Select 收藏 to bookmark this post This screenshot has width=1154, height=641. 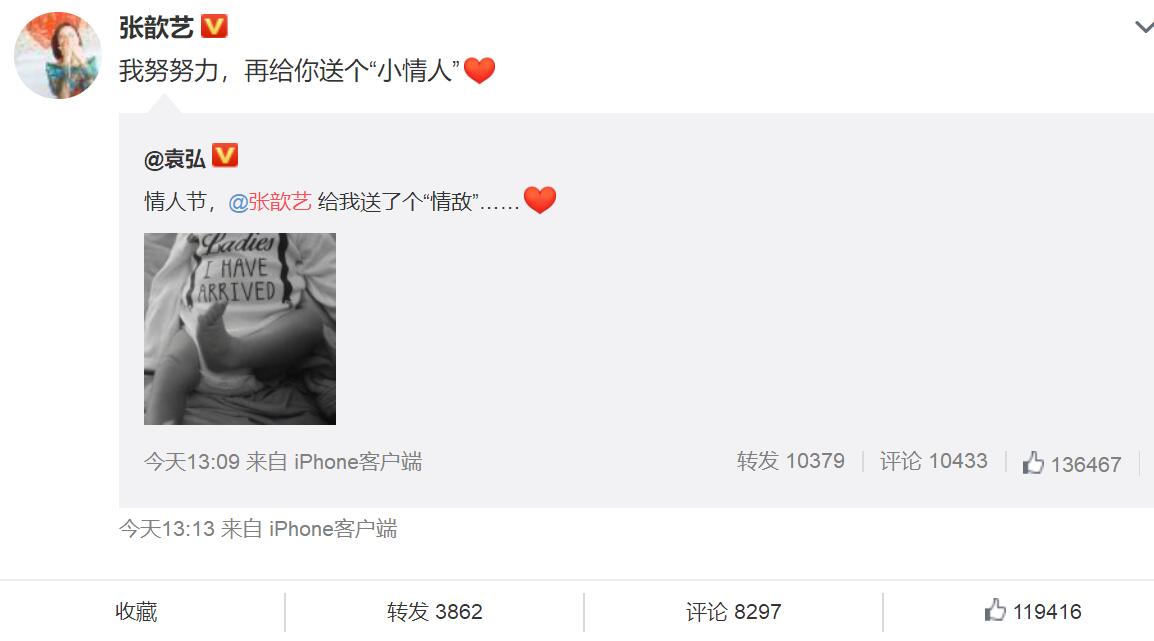[x=136, y=612]
